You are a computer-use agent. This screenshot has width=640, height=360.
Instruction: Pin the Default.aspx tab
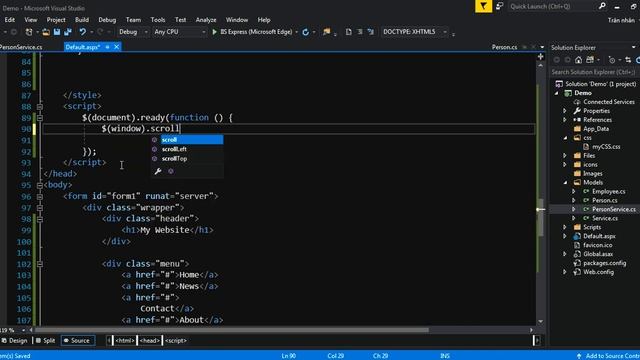pyautogui.click(x=107, y=47)
